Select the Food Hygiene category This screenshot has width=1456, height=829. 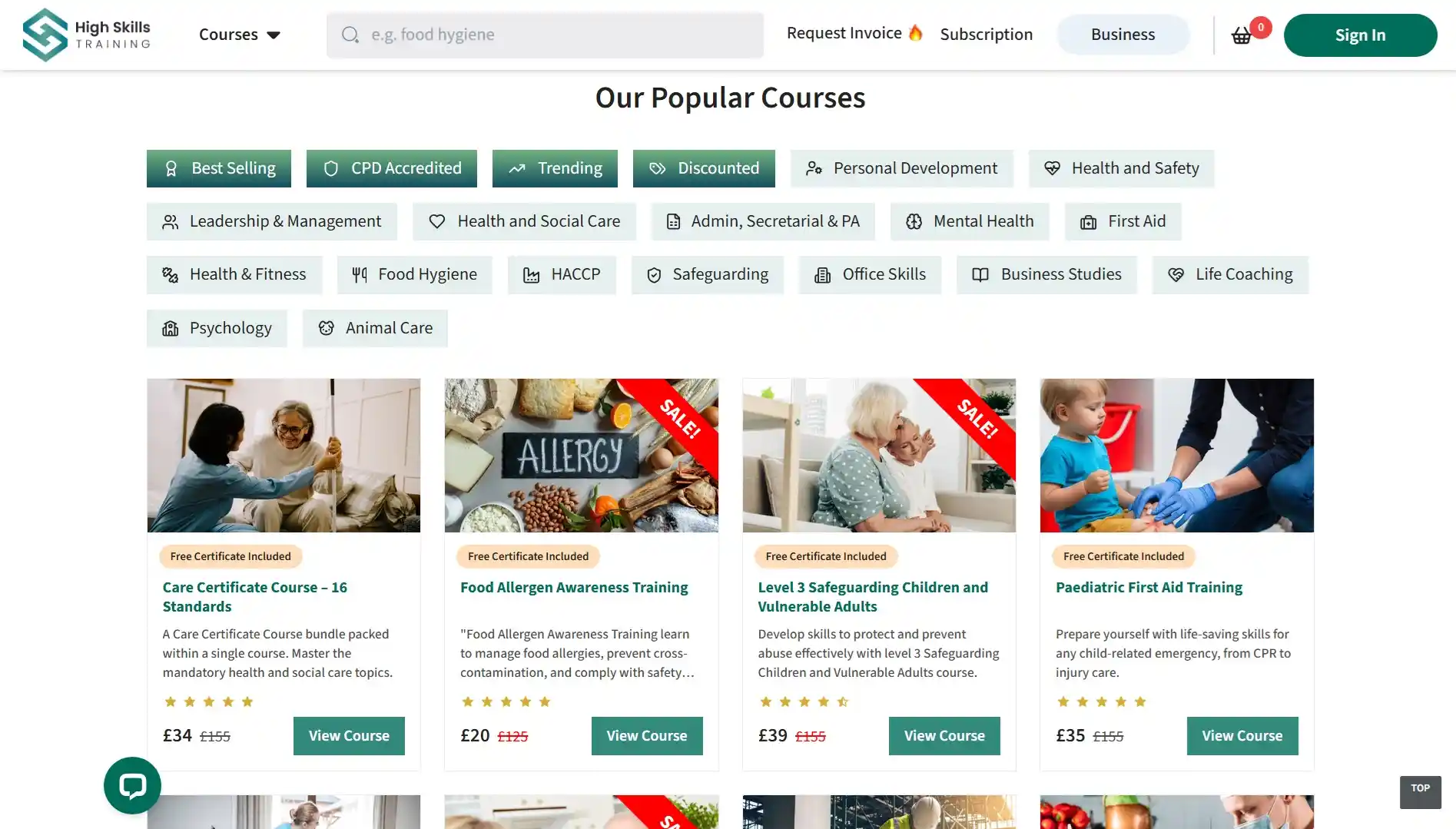click(414, 274)
